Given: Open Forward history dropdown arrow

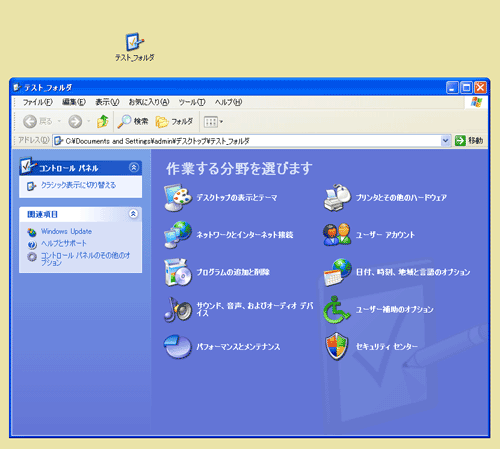Looking at the screenshot, I should point(89,121).
